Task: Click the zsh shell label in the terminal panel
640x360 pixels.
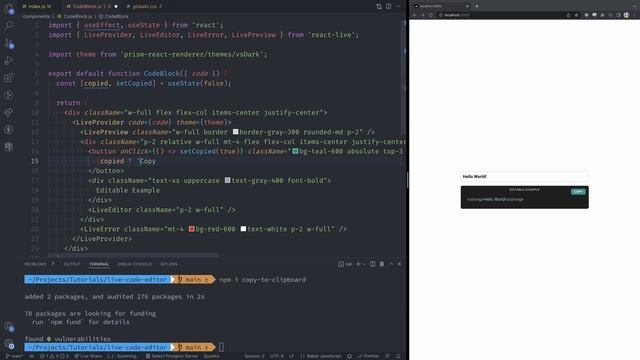Action: 345,264
